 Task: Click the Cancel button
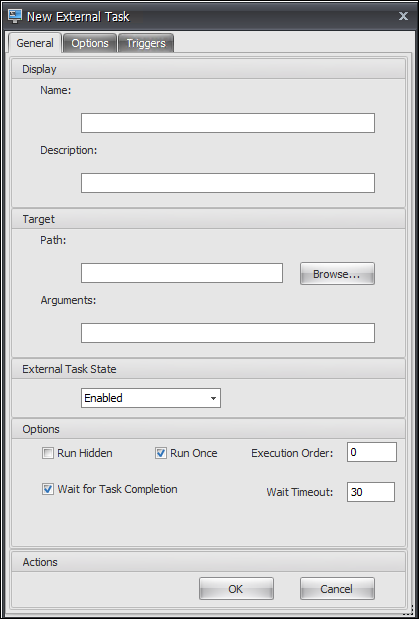[337, 589]
